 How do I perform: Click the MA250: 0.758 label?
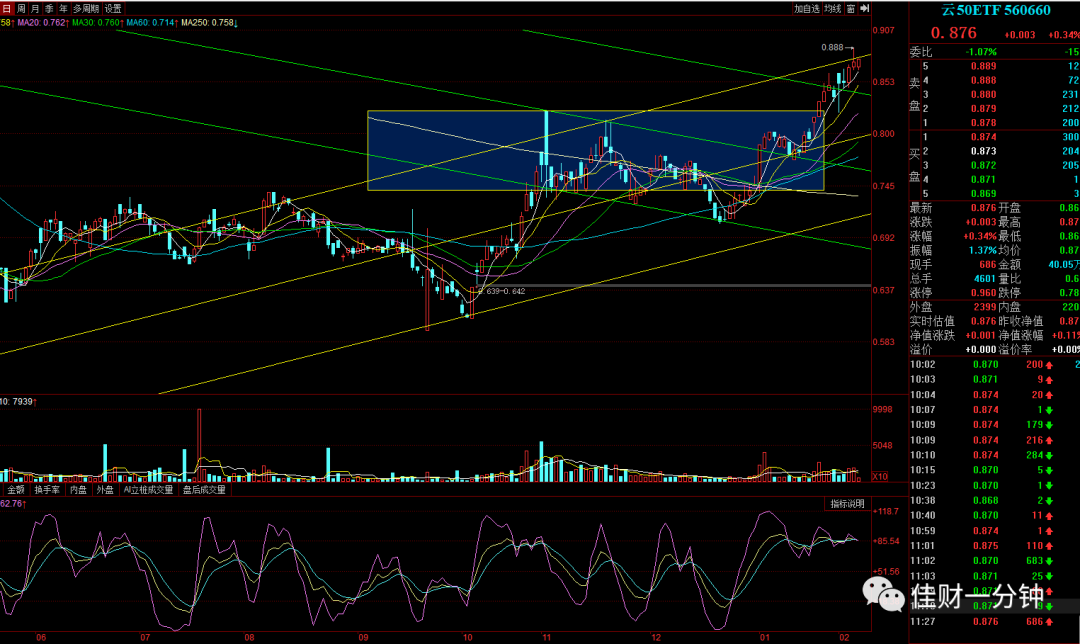(209, 23)
